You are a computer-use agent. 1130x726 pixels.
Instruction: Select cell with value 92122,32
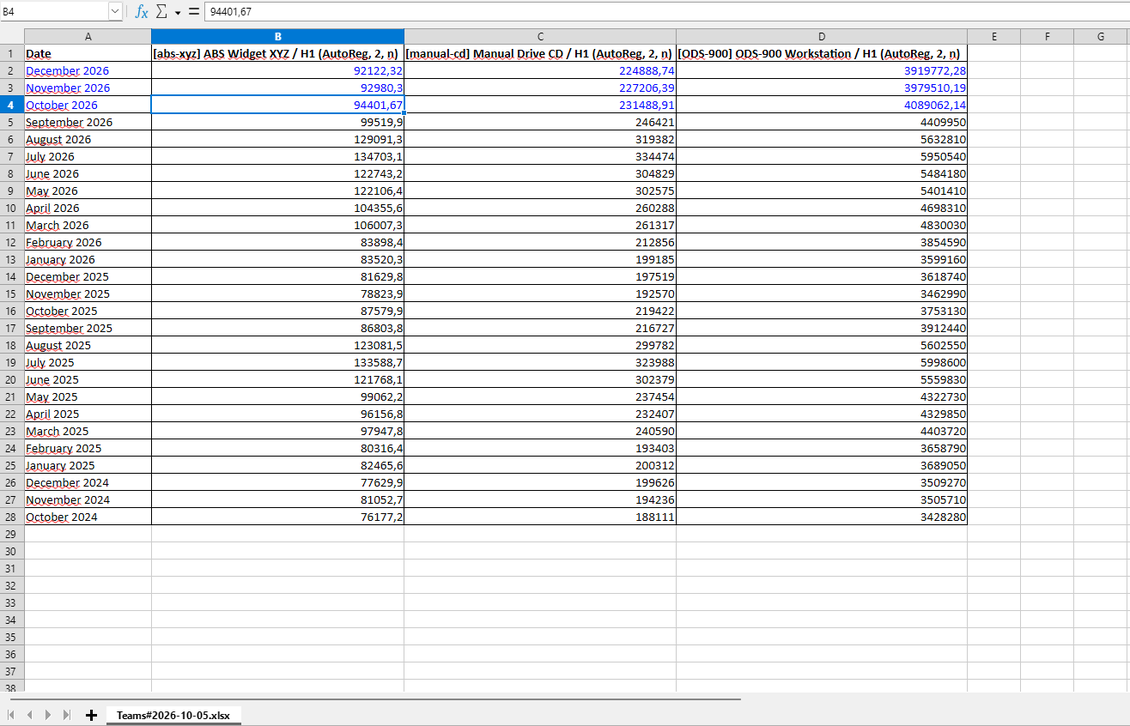click(277, 71)
